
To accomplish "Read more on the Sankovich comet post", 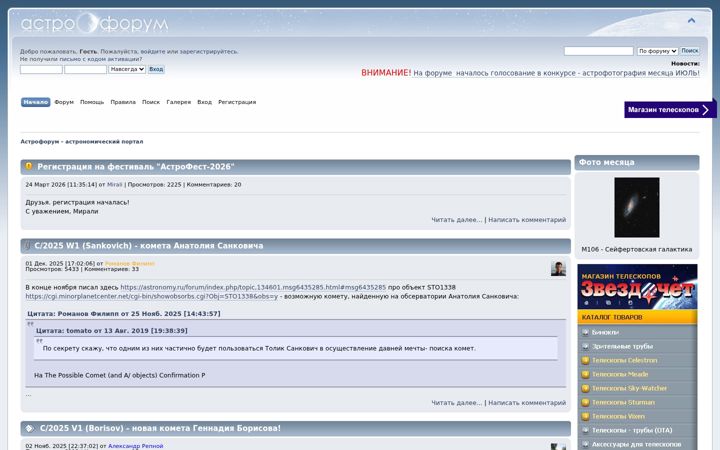I will 456,403.
